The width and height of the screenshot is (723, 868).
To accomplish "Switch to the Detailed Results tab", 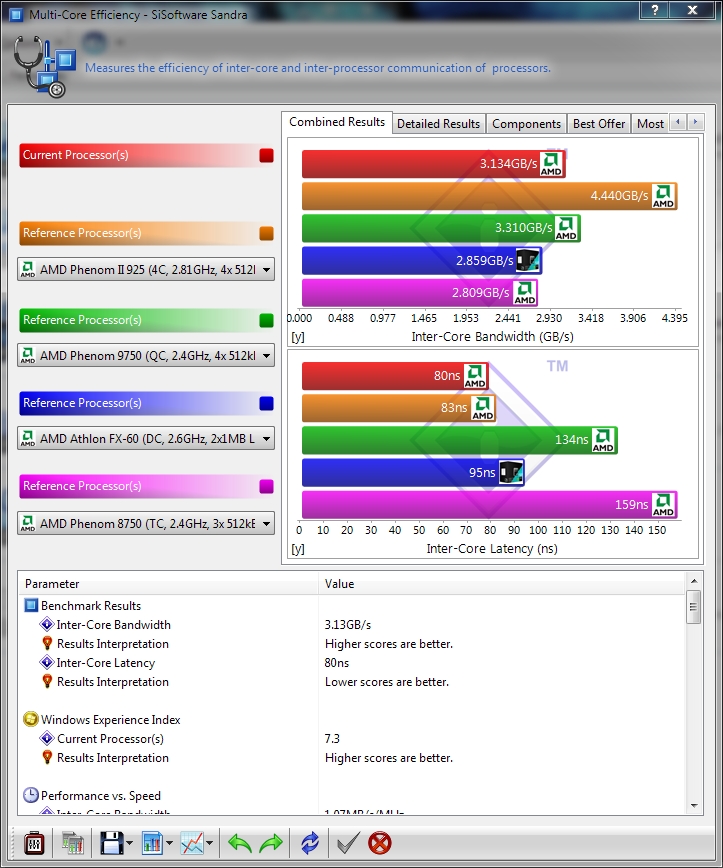I will click(438, 123).
